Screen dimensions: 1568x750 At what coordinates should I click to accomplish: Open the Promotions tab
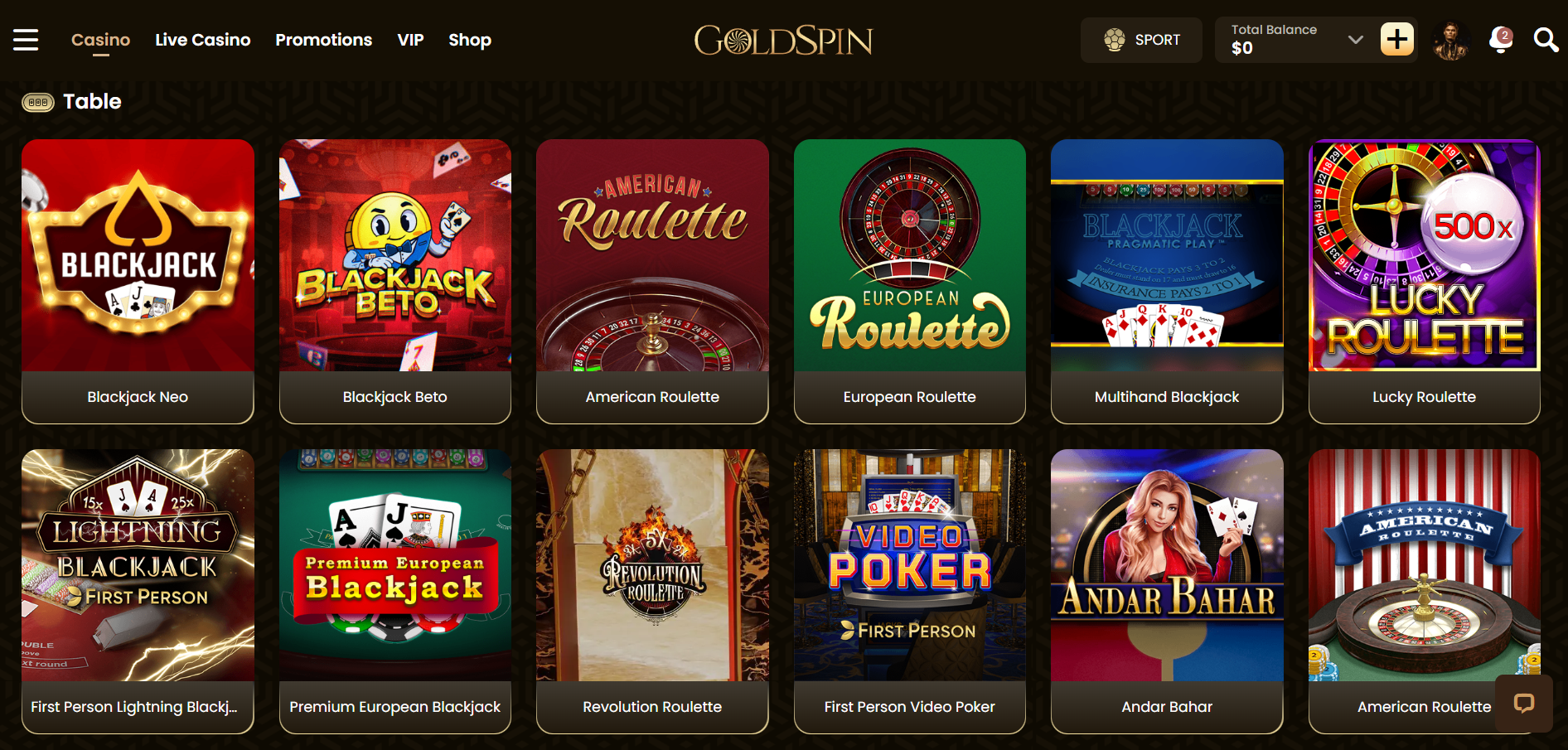click(324, 40)
